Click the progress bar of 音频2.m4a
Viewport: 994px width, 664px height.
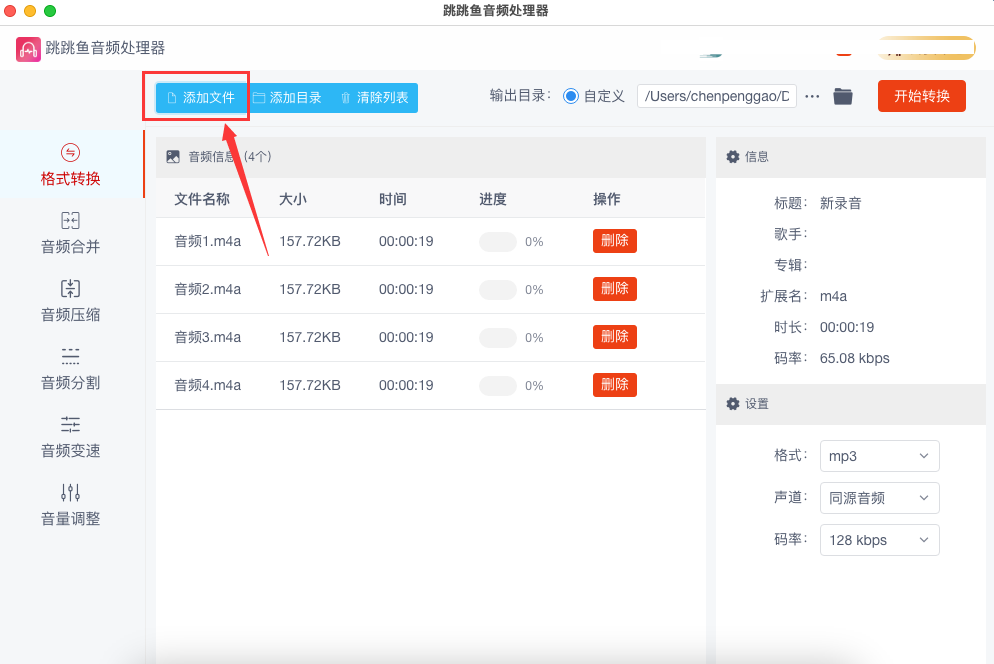point(498,290)
